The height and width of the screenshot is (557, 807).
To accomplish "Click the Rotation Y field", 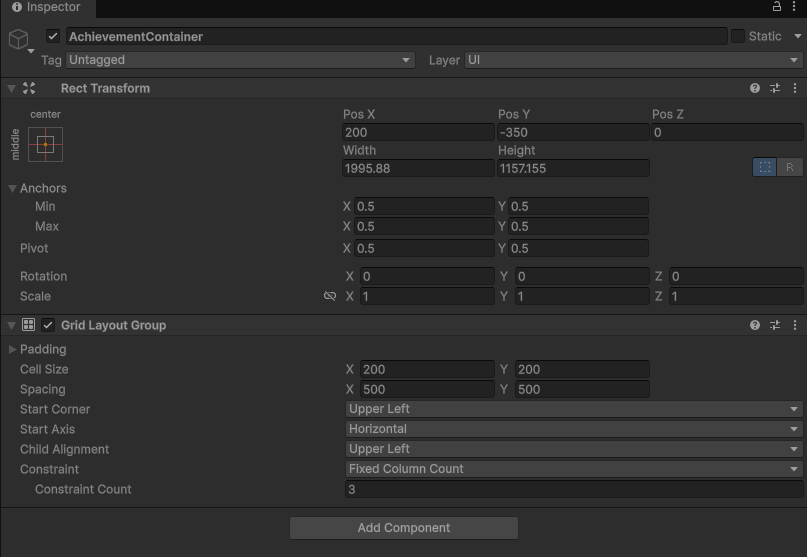I will coord(582,276).
